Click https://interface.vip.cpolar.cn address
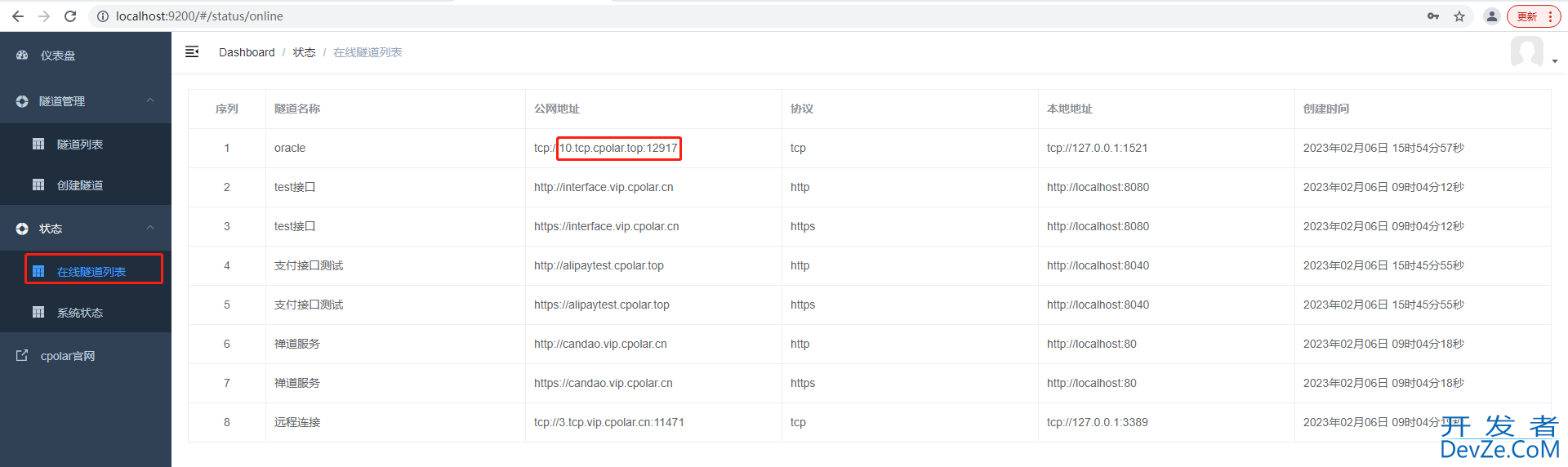This screenshot has height=467, width=1568. (x=607, y=226)
